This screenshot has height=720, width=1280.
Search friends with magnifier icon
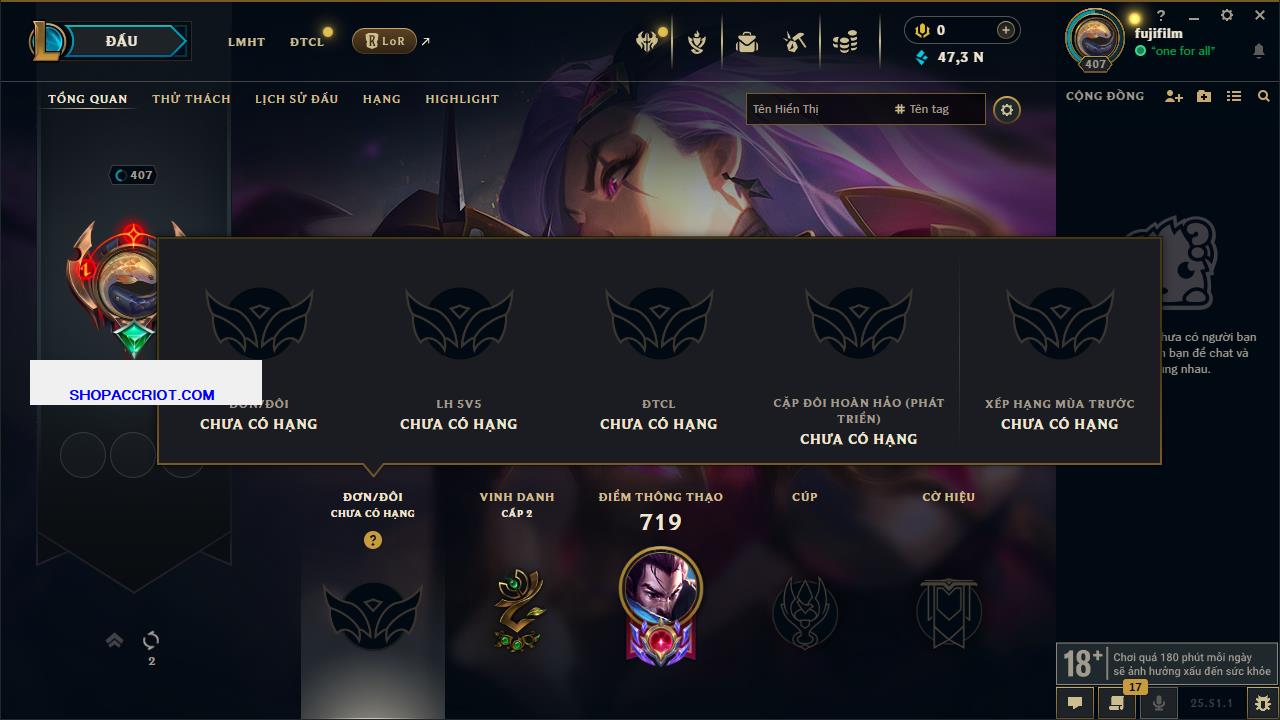(1264, 96)
